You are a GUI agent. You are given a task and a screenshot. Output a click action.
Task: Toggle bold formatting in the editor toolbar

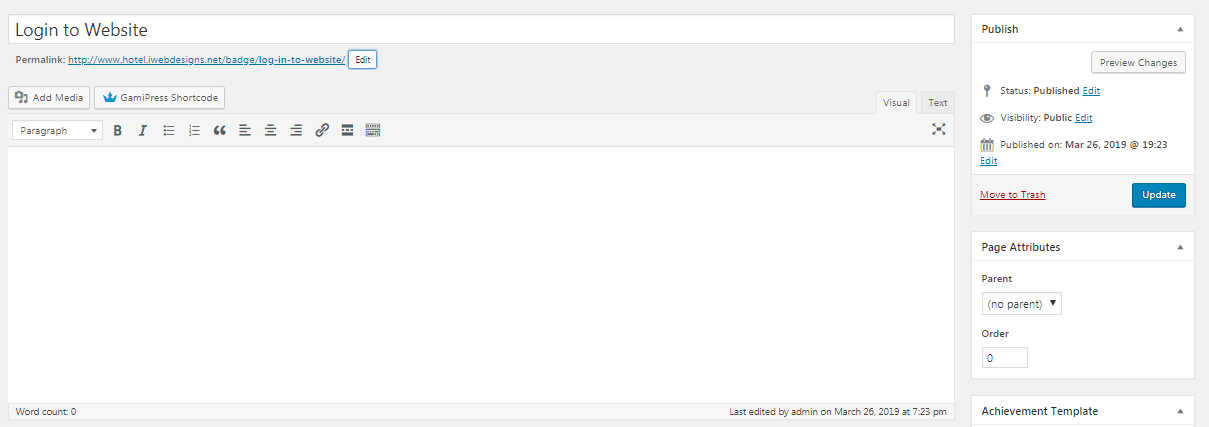[117, 130]
